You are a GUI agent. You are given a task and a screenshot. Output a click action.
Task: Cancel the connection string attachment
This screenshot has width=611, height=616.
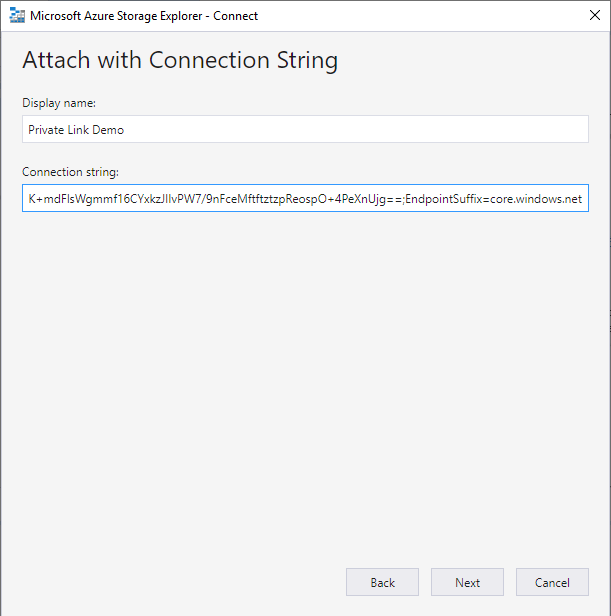point(552,582)
